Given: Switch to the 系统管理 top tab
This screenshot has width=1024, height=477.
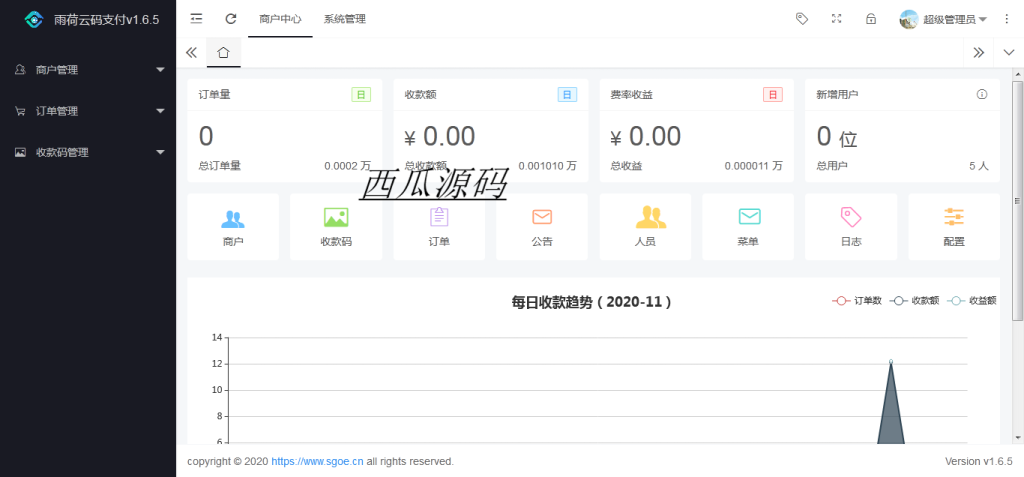Looking at the screenshot, I should 345,19.
